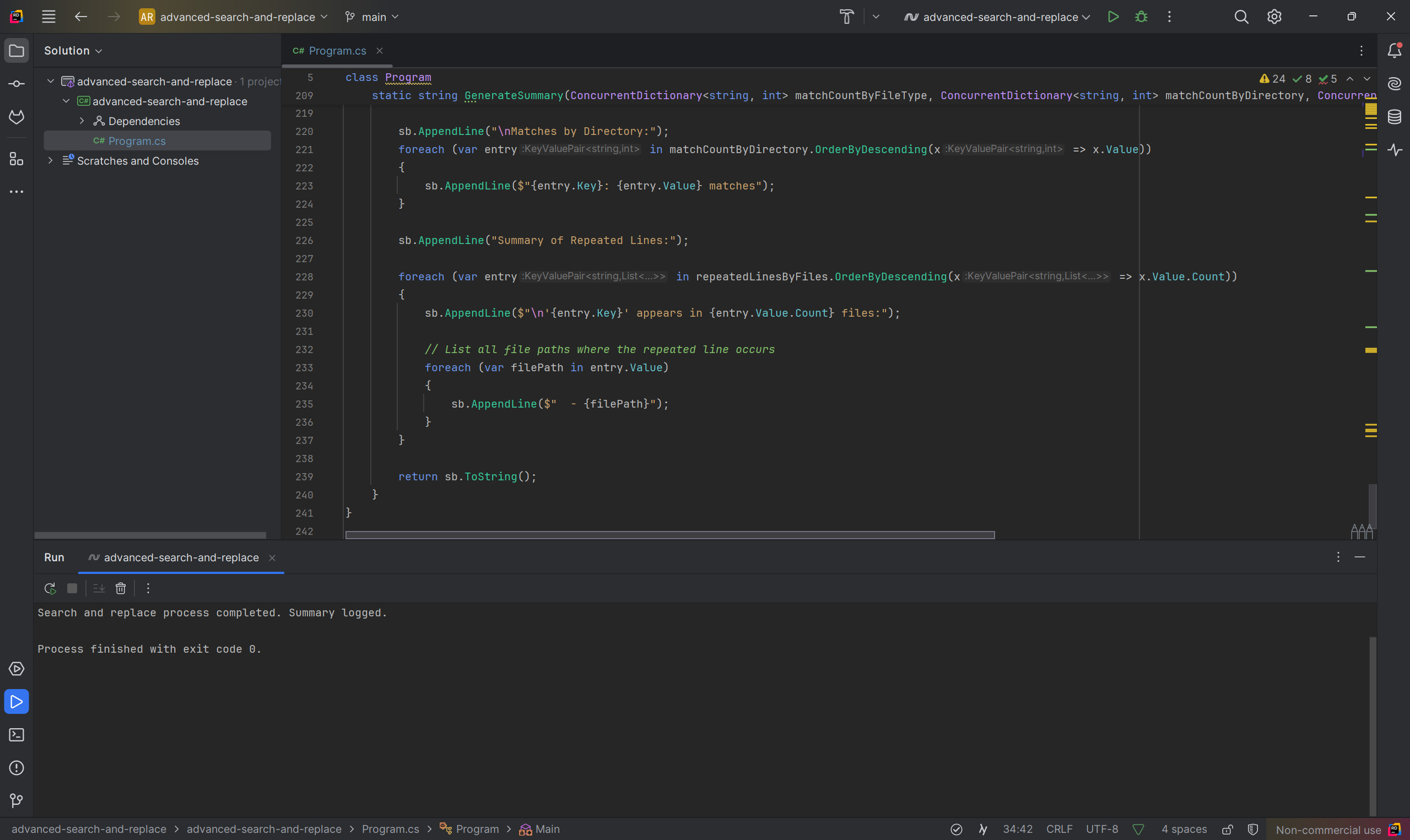Toggle read-only lock icon in status bar
The width and height of the screenshot is (1410, 840).
(1227, 829)
